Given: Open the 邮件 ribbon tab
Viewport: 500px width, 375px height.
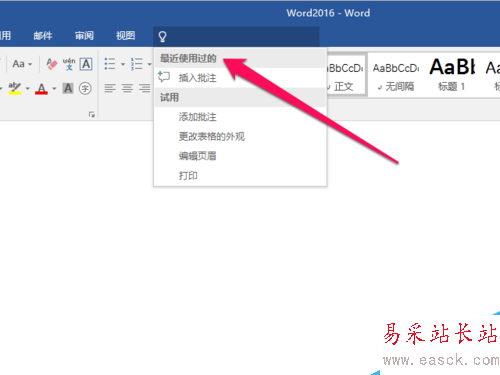Looking at the screenshot, I should click(43, 36).
